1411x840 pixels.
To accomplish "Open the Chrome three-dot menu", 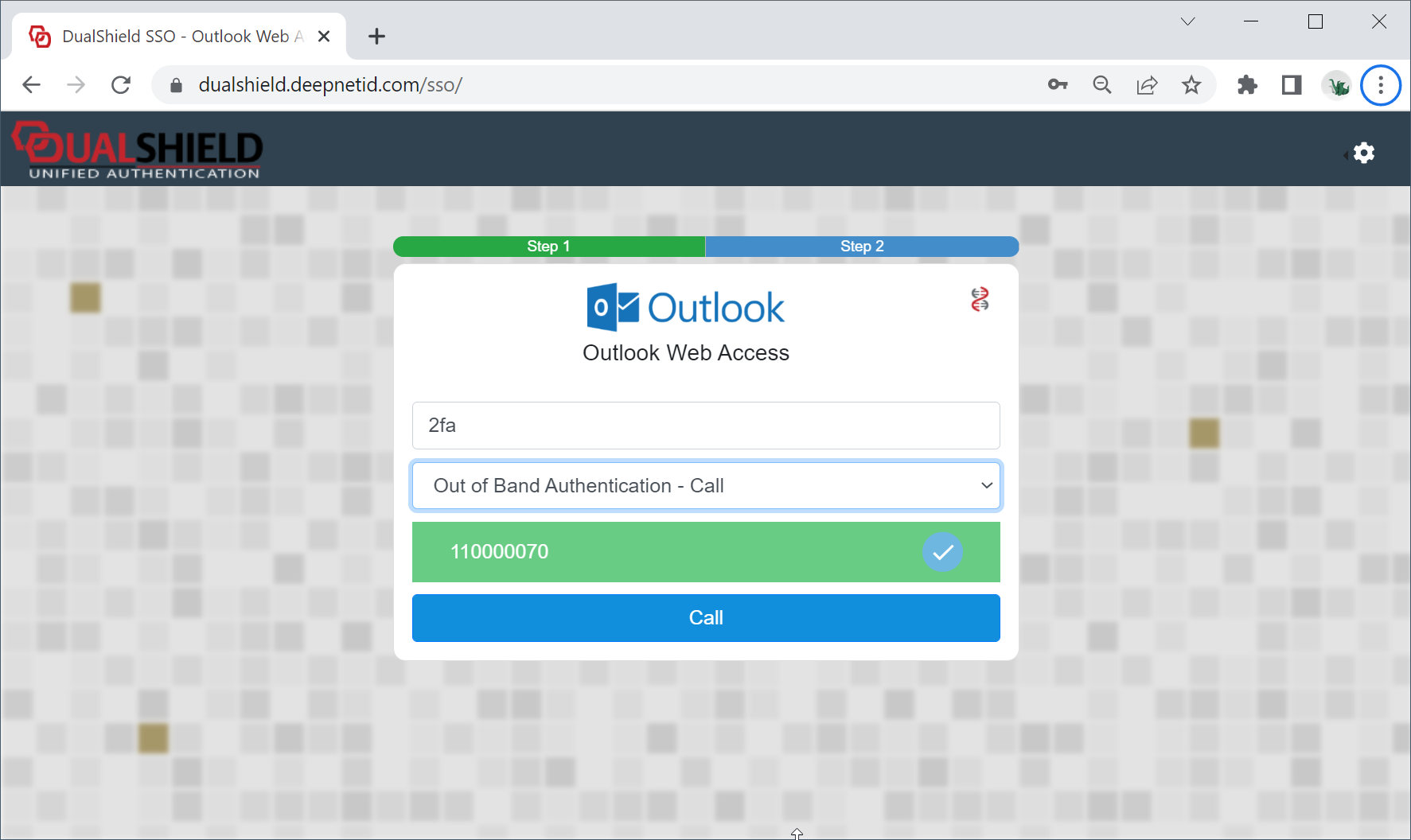I will click(1380, 84).
